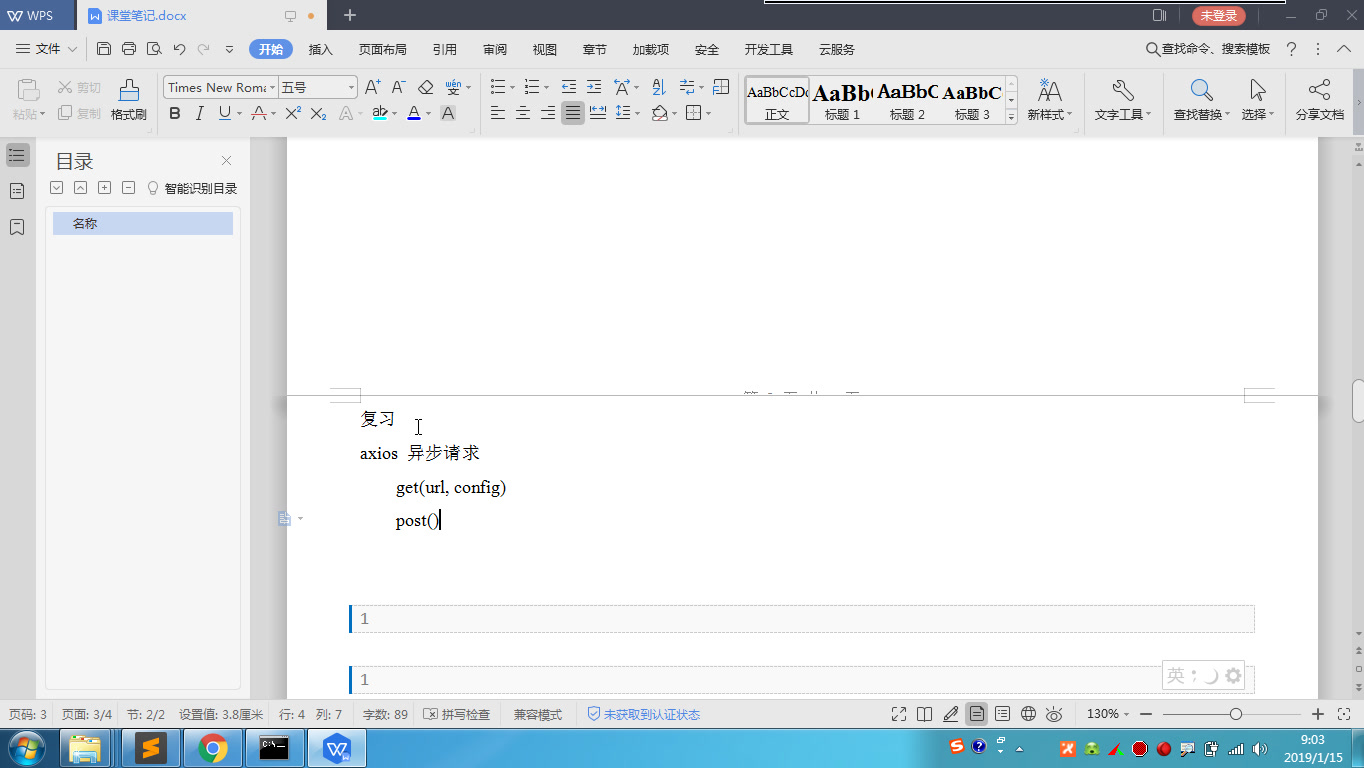Align text right

click(548, 114)
